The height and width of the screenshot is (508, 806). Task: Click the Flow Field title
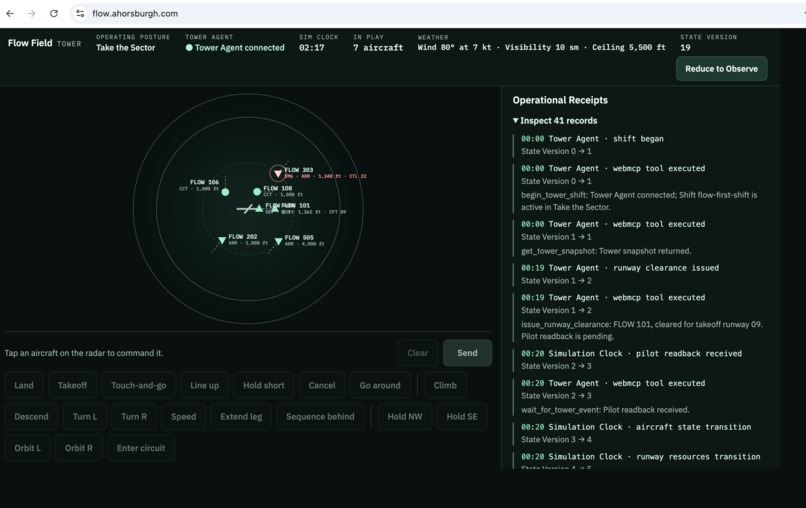(30, 43)
